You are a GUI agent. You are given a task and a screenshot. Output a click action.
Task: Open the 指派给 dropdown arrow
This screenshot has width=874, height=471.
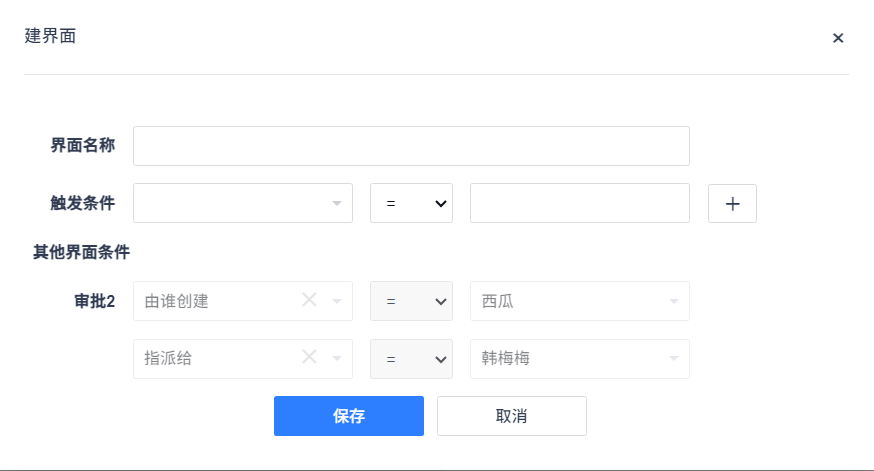point(337,358)
